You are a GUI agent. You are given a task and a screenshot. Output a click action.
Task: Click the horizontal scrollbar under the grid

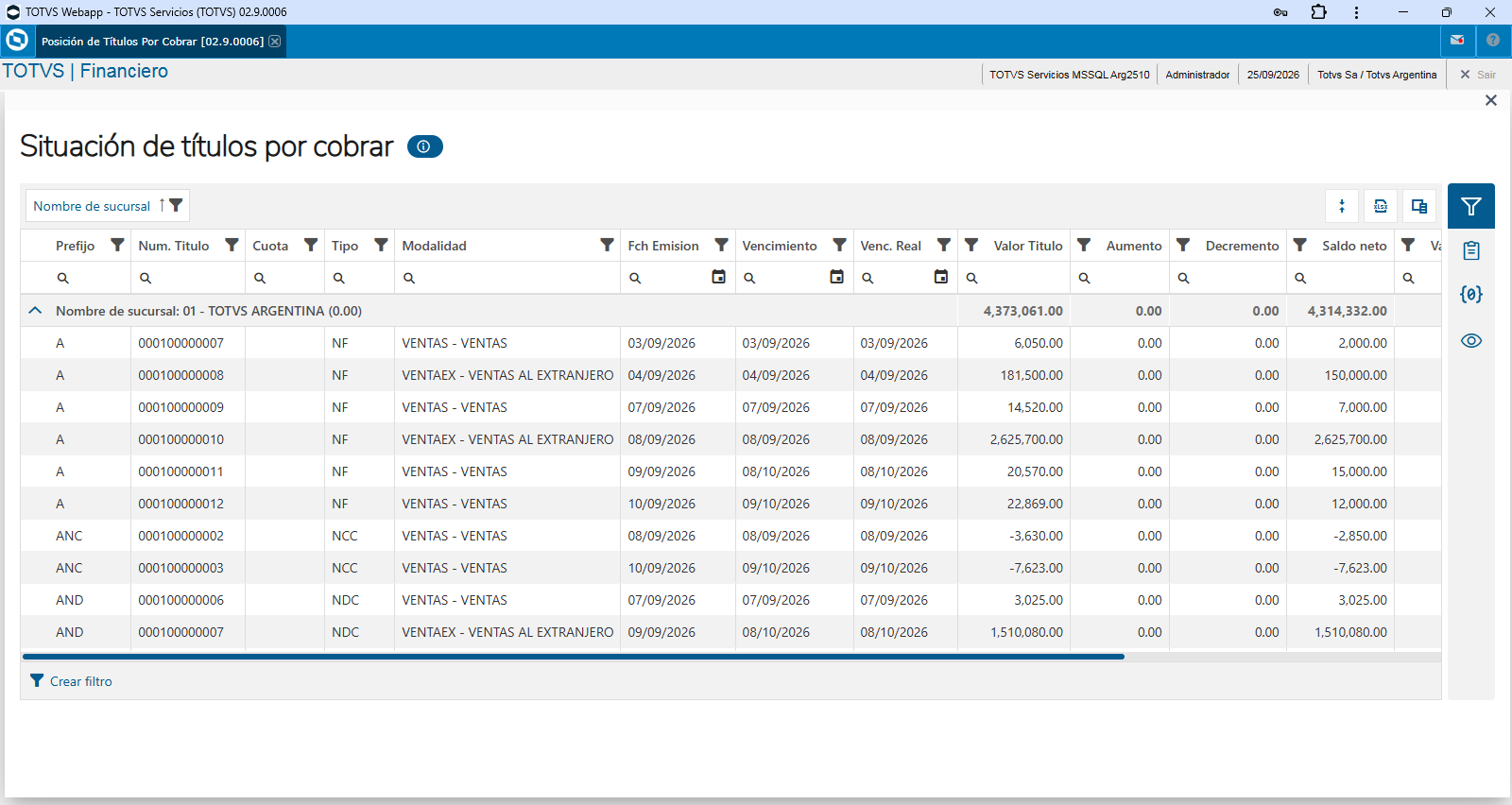[573, 657]
